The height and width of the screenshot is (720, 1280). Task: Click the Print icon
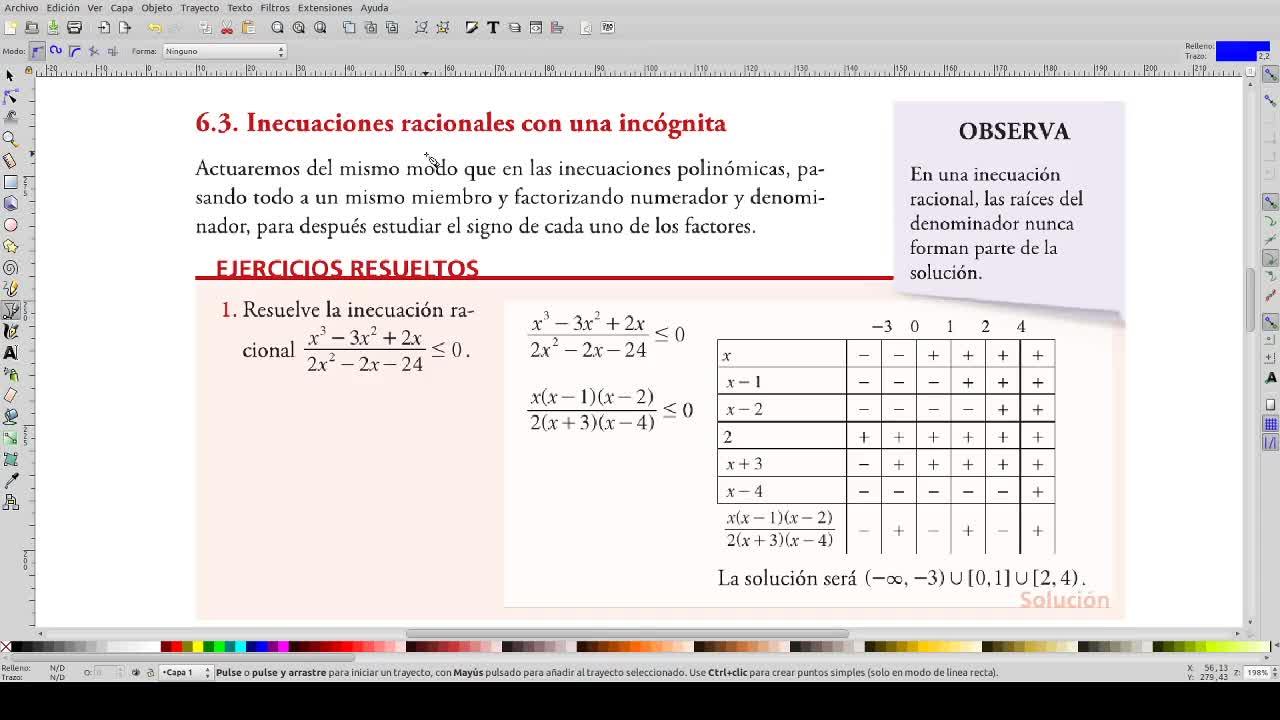tap(74, 28)
